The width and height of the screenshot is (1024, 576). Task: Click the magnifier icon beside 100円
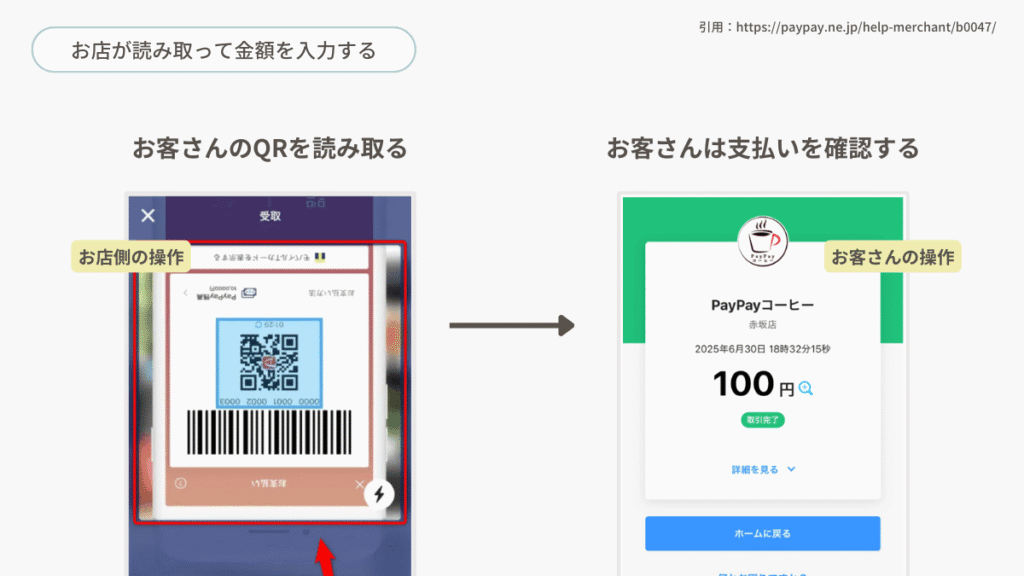pyautogui.click(x=806, y=389)
